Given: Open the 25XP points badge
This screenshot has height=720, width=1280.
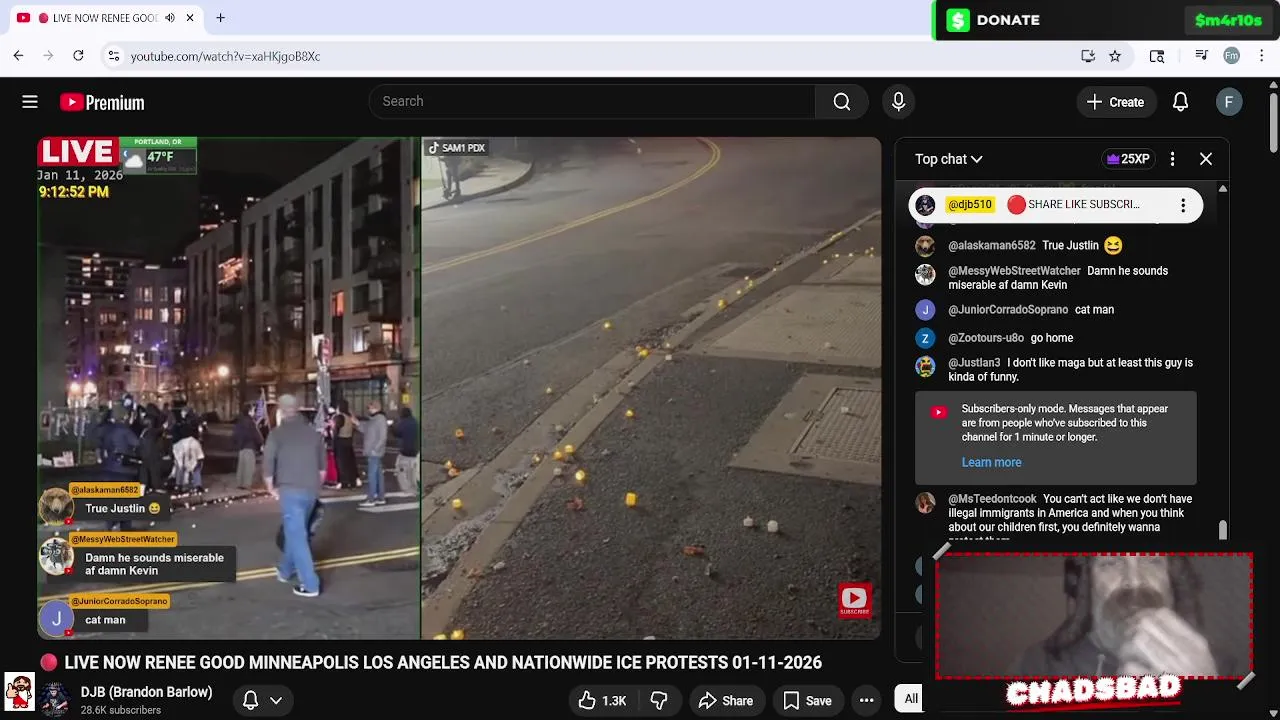Looking at the screenshot, I should pos(1128,159).
